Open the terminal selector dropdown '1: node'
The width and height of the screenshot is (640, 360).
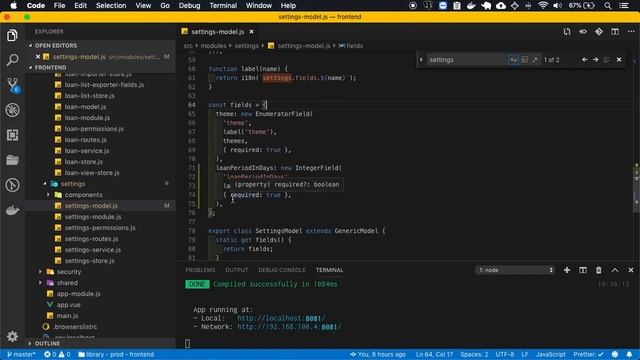[515, 270]
